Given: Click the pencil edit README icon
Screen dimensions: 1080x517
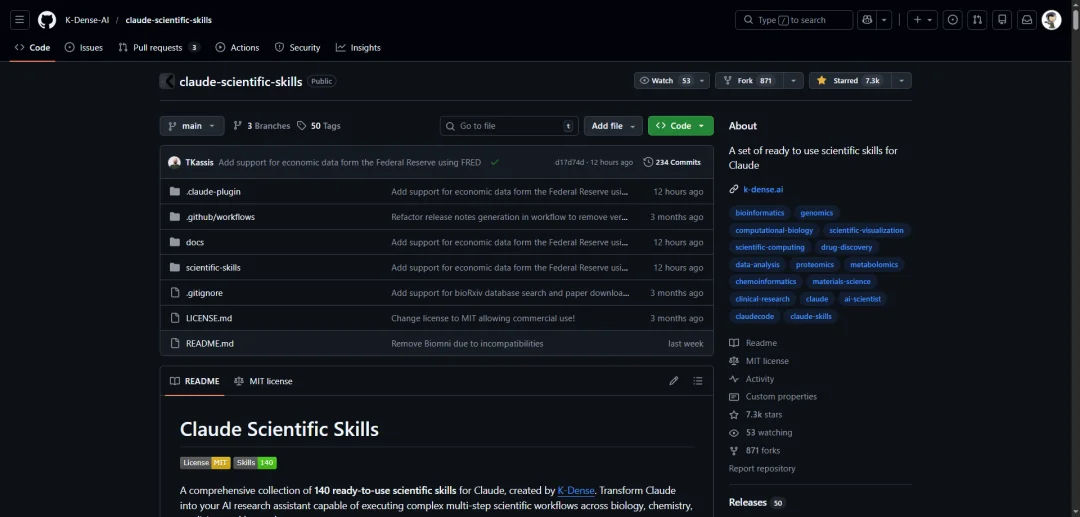Looking at the screenshot, I should (x=674, y=381).
